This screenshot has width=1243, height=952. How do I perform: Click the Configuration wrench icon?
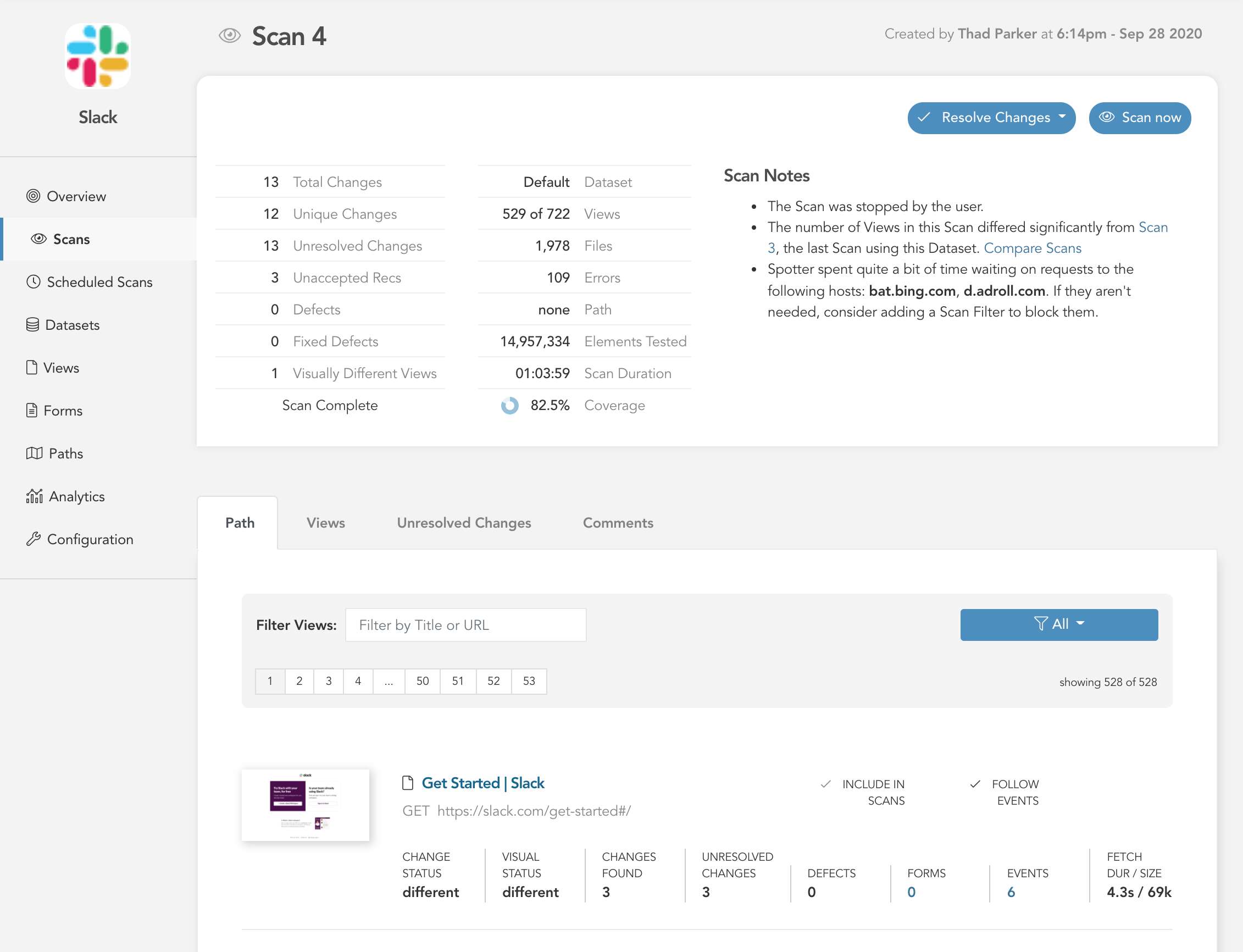(34, 539)
